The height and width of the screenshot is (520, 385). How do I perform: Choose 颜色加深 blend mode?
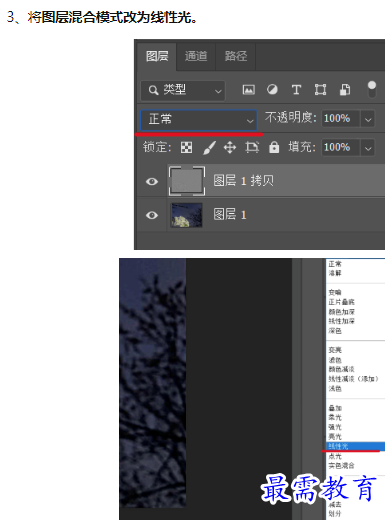pos(342,312)
